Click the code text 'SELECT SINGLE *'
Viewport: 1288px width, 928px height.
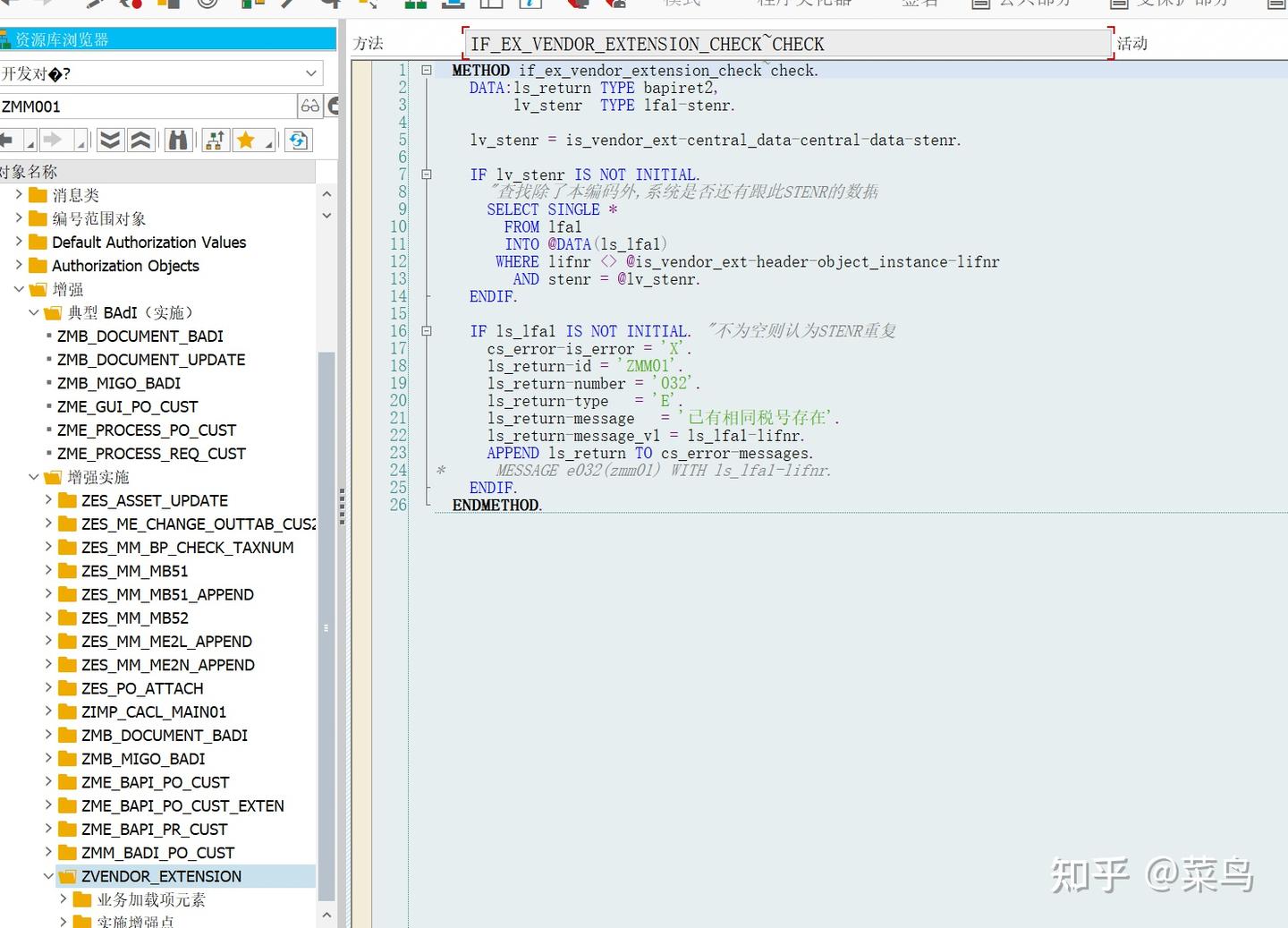pos(552,209)
